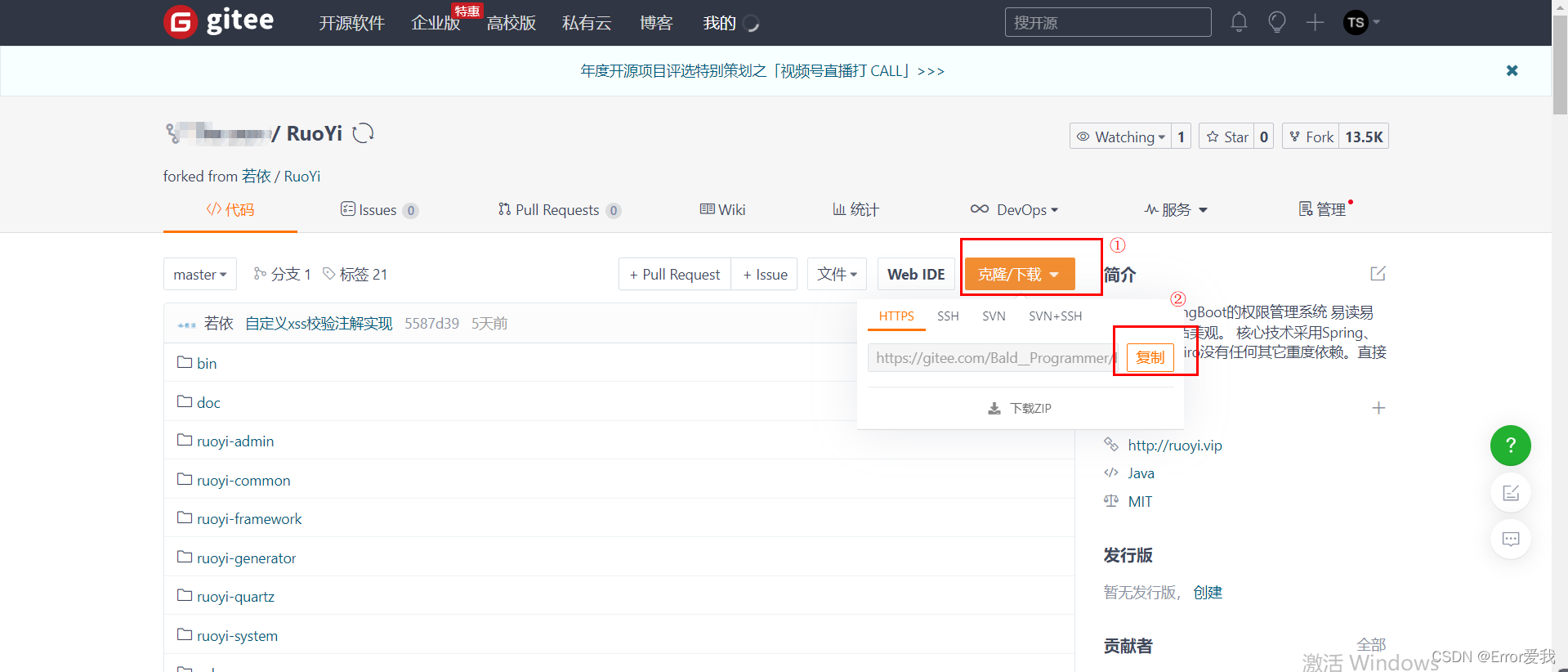Open the master branch dropdown
The width and height of the screenshot is (1568, 672).
[200, 274]
